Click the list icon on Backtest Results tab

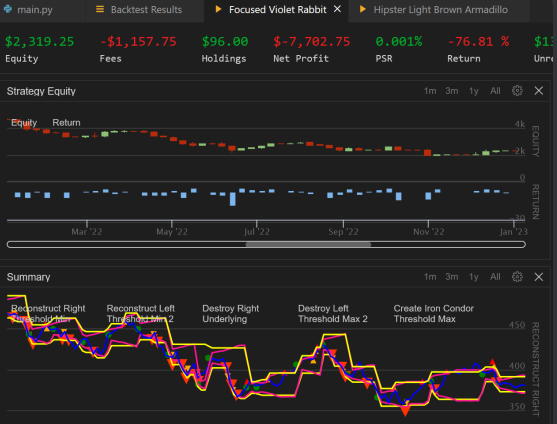(100, 9)
